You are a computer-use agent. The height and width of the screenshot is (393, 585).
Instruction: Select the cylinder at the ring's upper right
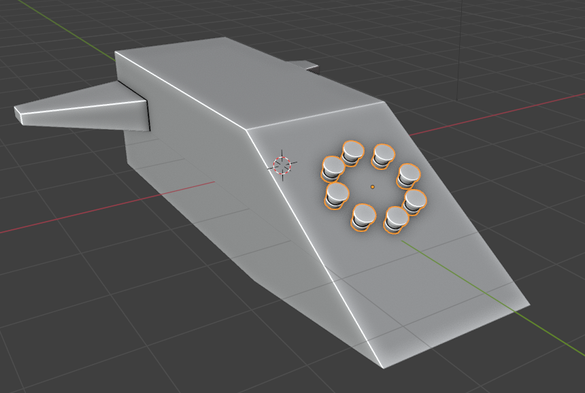point(383,156)
